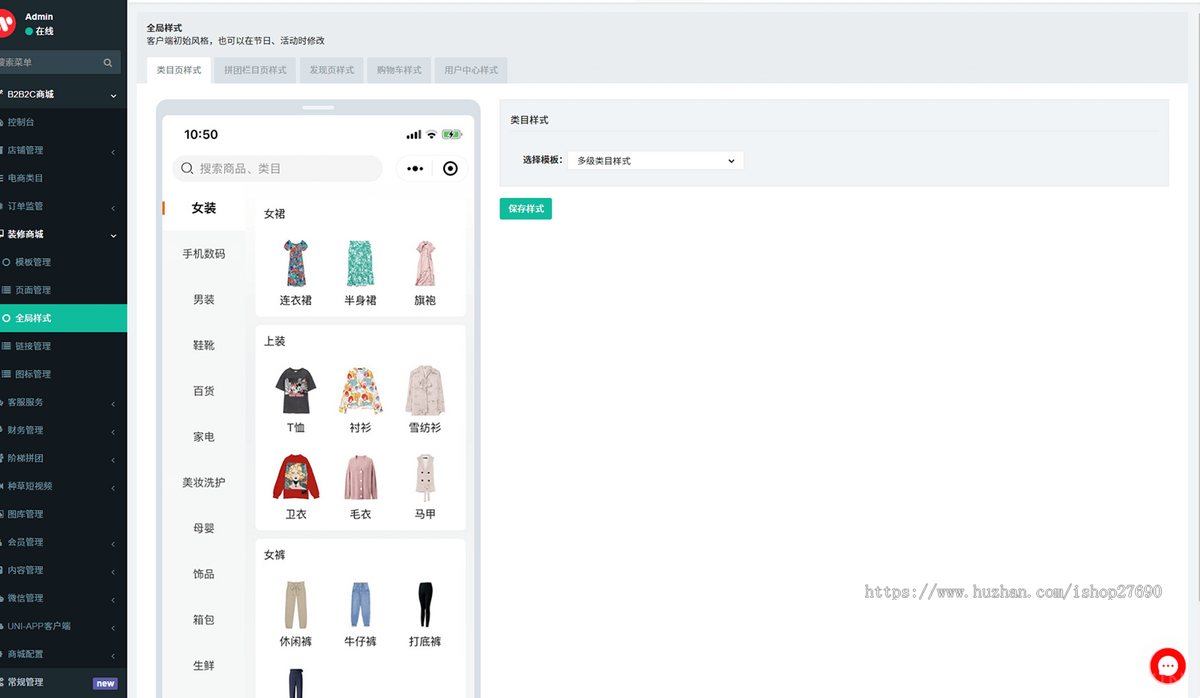
Task: Open the 购物车样式 tab
Action: [x=399, y=70]
